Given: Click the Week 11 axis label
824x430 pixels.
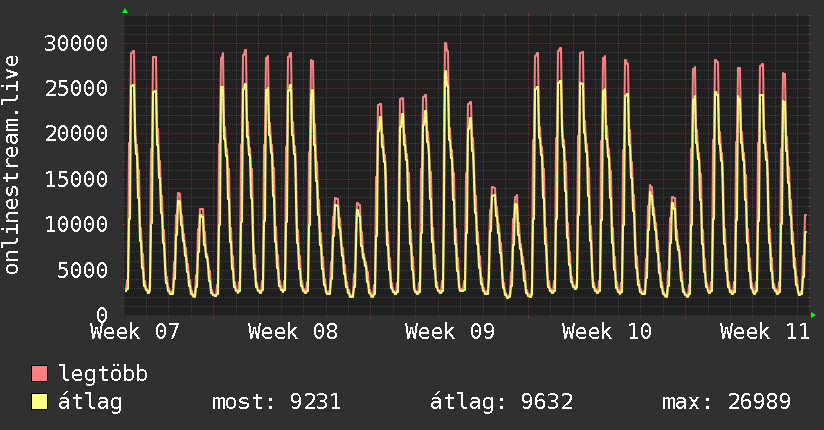Looking at the screenshot, I should (765, 332).
